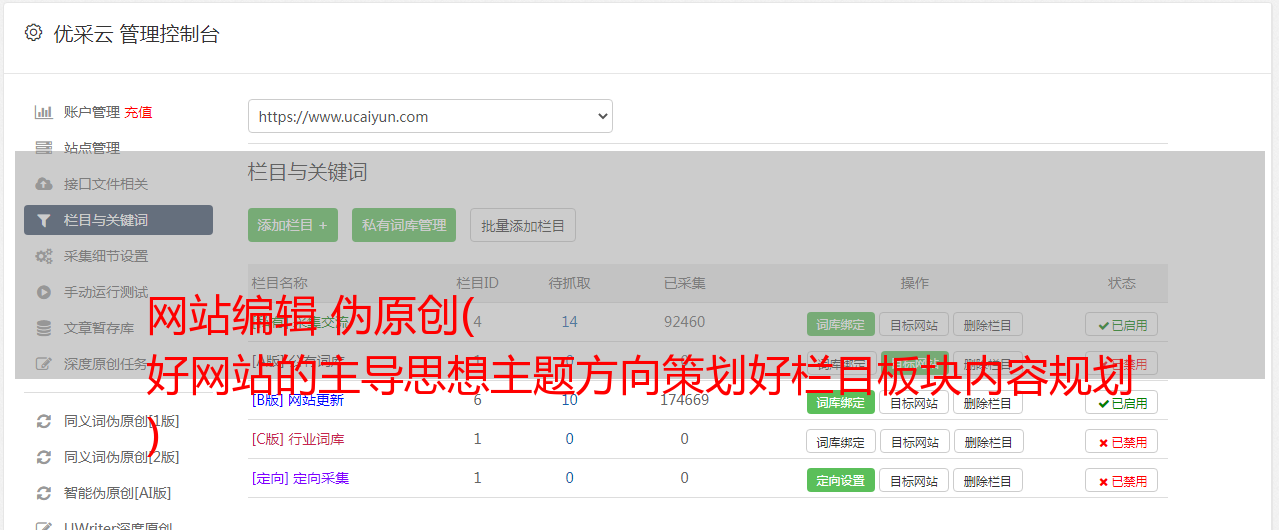Click 批量添加栏目 button
1279x530 pixels.
click(x=523, y=225)
